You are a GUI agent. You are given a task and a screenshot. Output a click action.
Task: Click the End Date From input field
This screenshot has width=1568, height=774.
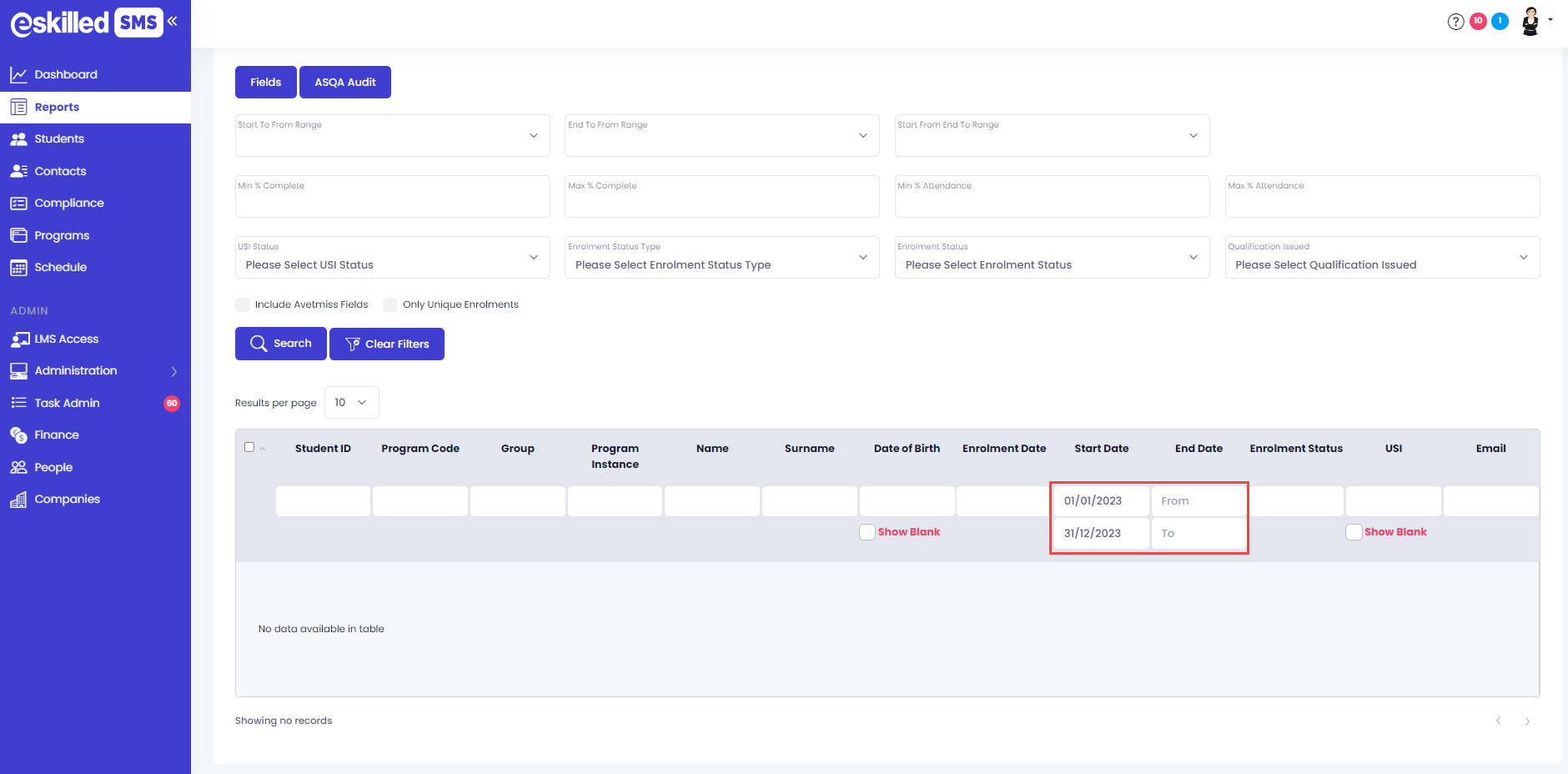[x=1198, y=501]
